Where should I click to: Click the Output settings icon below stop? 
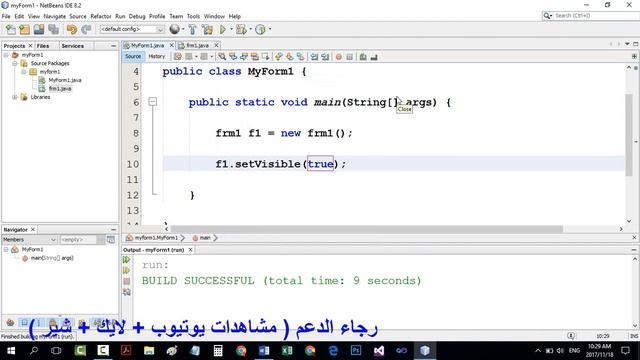click(x=127, y=292)
